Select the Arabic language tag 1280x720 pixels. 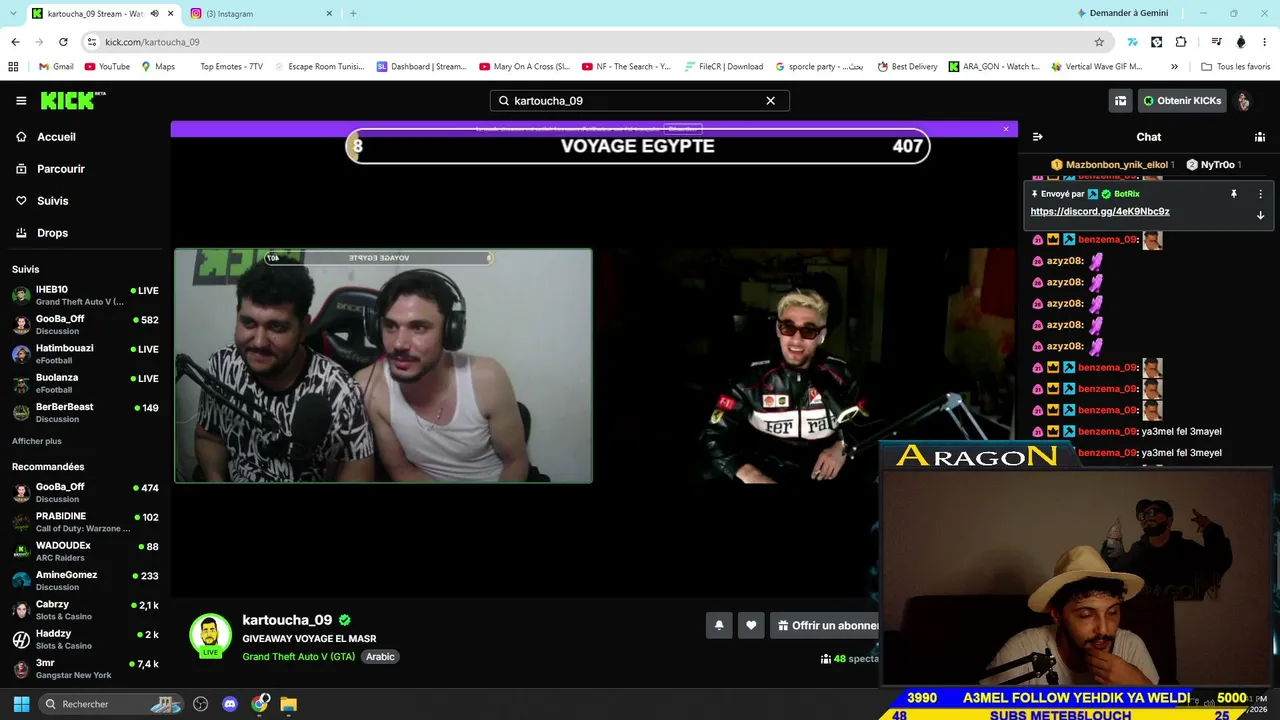coord(380,657)
